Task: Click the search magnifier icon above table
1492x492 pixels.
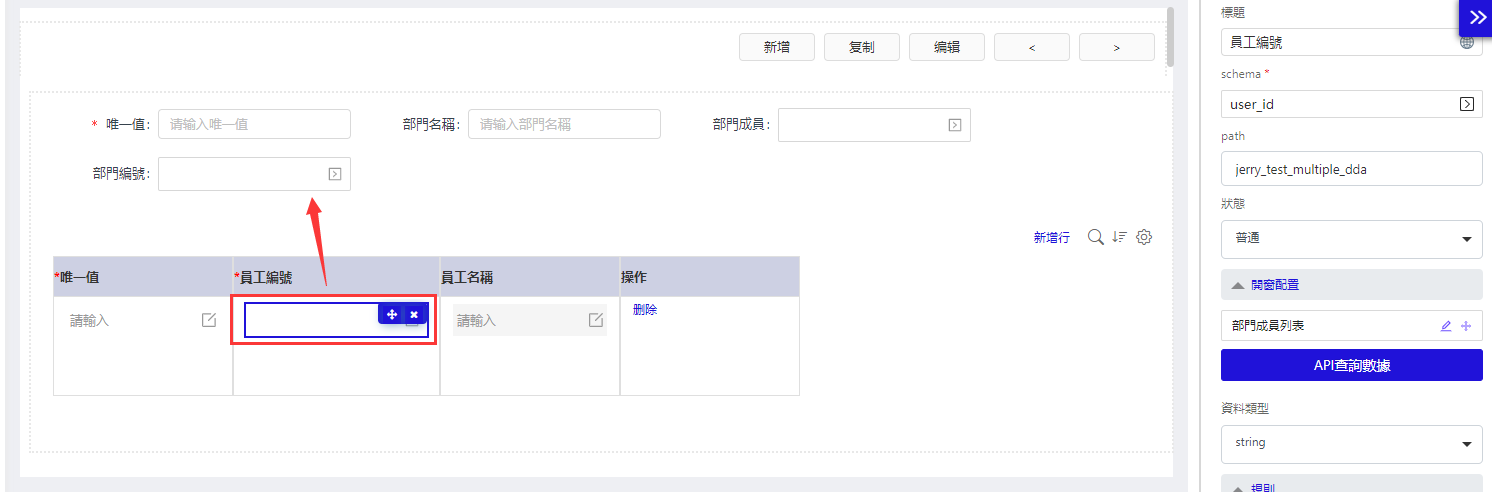Action: pos(1095,237)
